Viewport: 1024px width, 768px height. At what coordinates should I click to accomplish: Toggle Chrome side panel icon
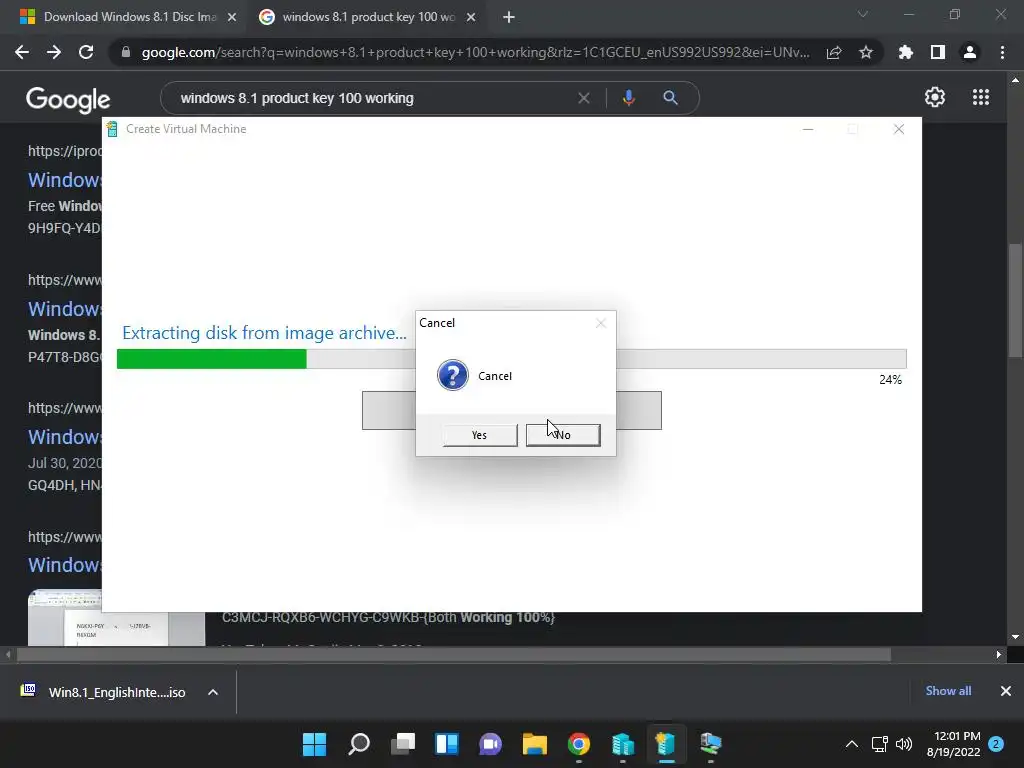tap(938, 52)
